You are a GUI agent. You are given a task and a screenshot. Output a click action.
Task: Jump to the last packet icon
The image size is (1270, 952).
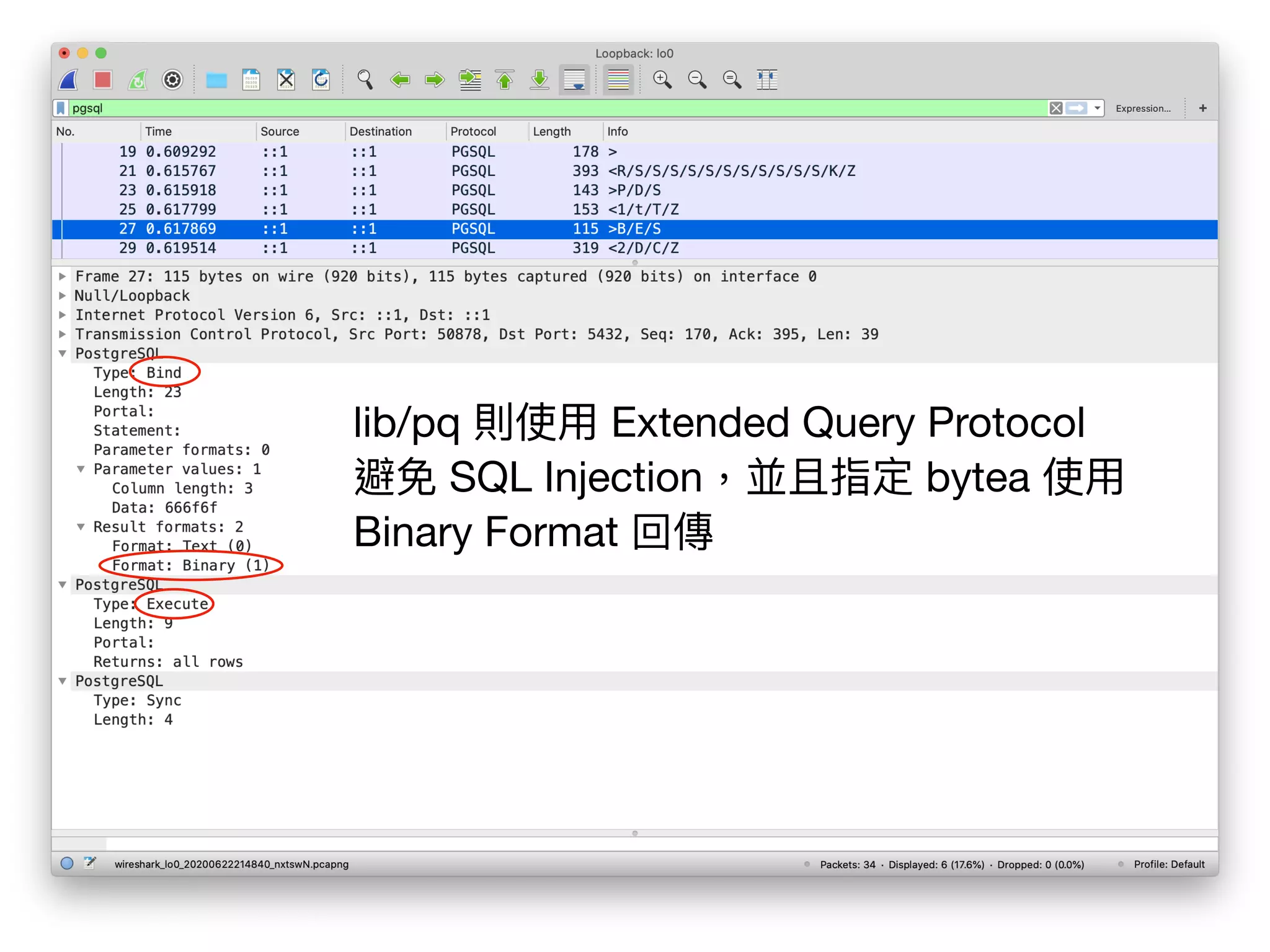pyautogui.click(x=540, y=80)
